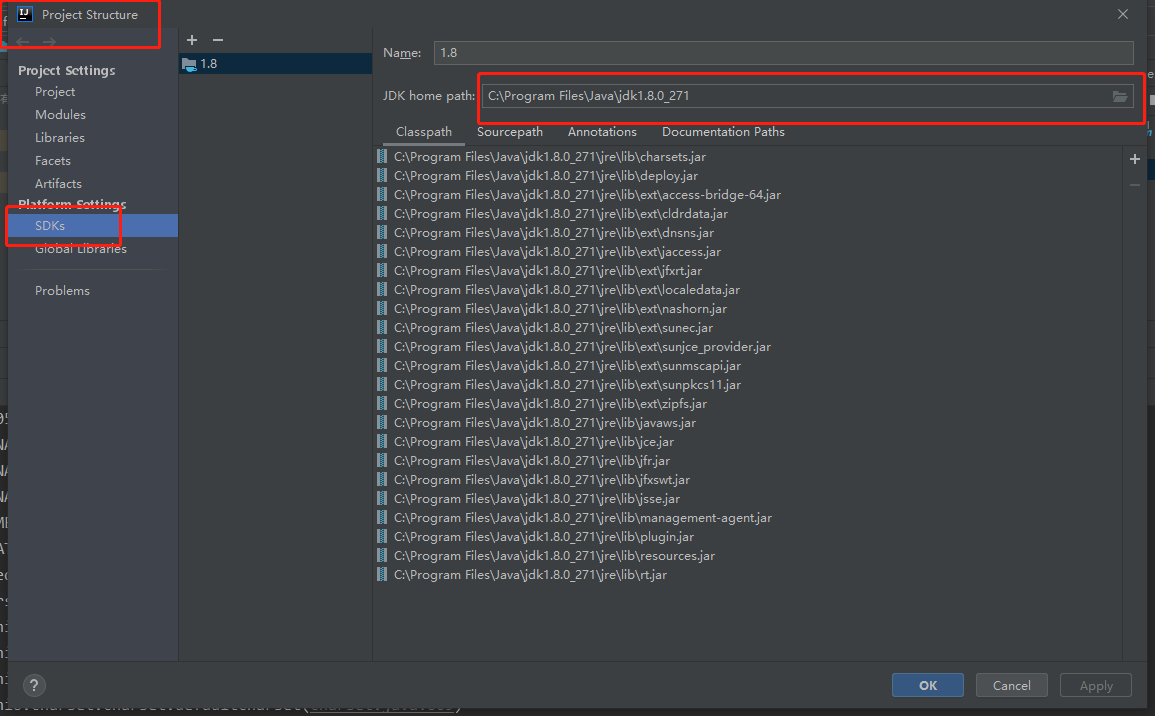Click the forward navigation arrow

tap(48, 42)
